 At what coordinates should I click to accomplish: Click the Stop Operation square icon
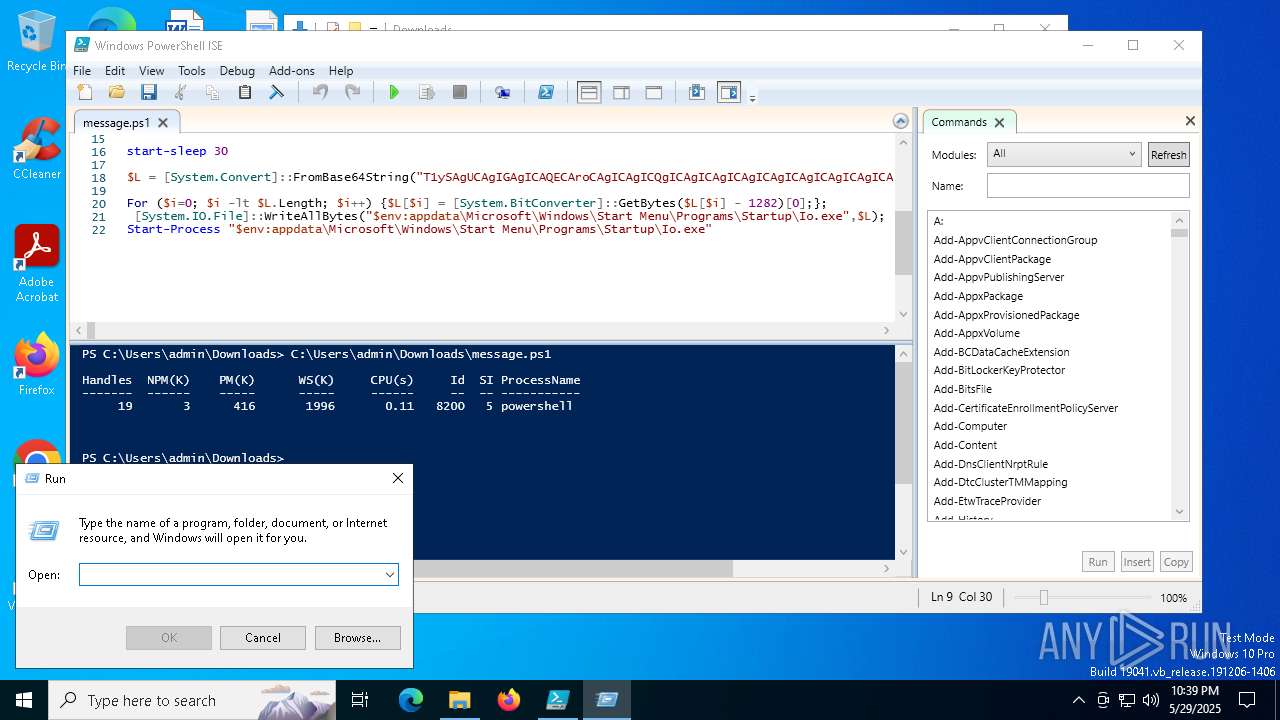tap(460, 92)
